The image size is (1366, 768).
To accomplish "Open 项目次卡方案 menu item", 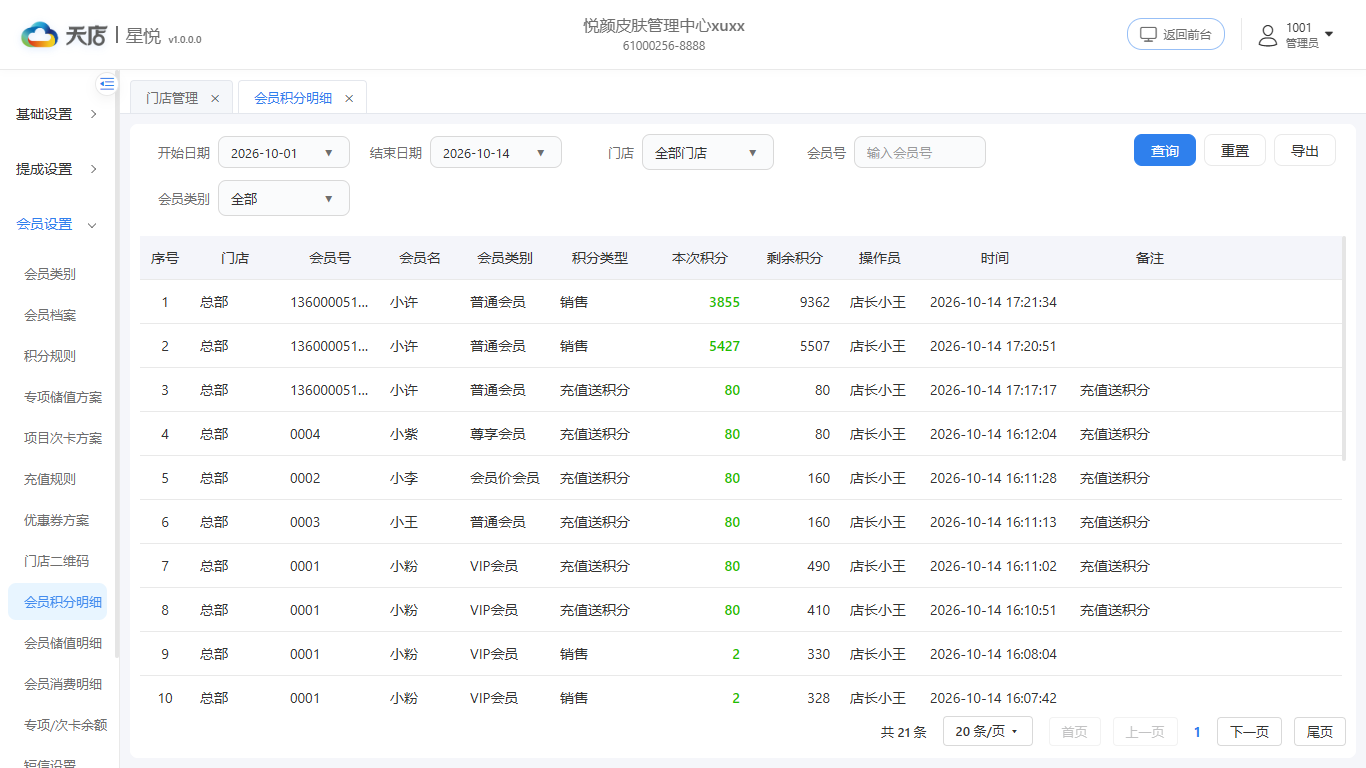I will click(x=63, y=438).
